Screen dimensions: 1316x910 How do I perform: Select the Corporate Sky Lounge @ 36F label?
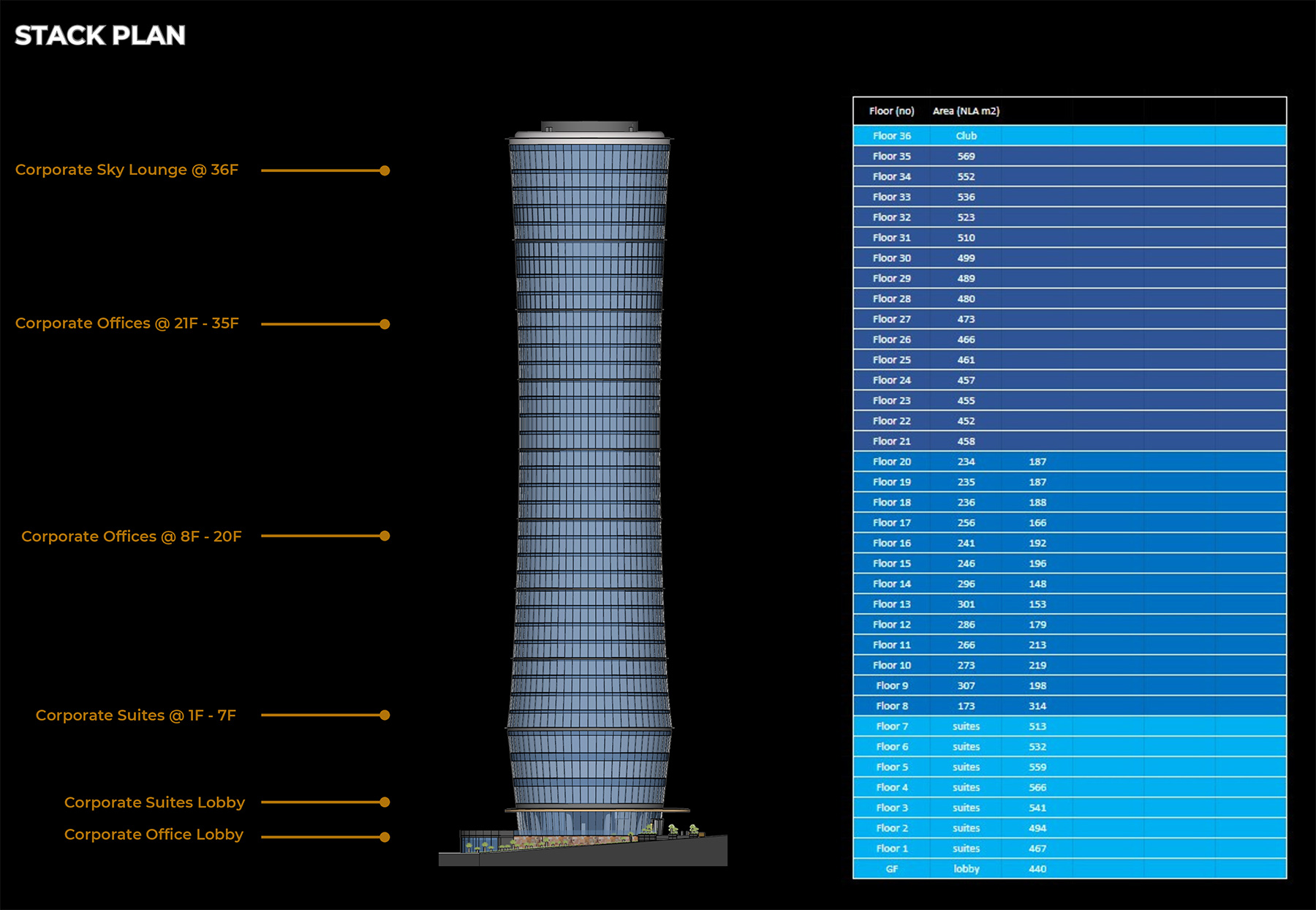point(128,170)
